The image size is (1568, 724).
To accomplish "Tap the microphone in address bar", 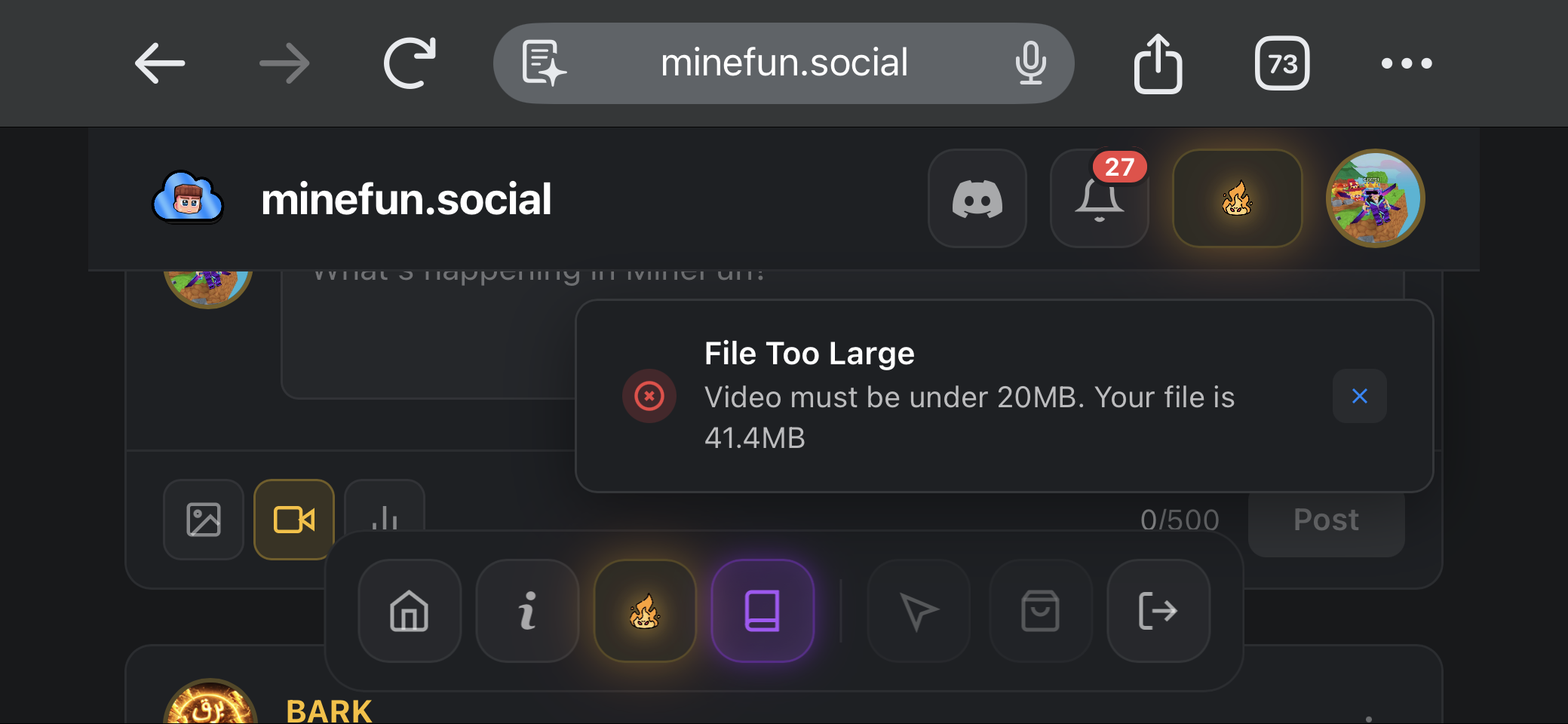I will pyautogui.click(x=1029, y=63).
